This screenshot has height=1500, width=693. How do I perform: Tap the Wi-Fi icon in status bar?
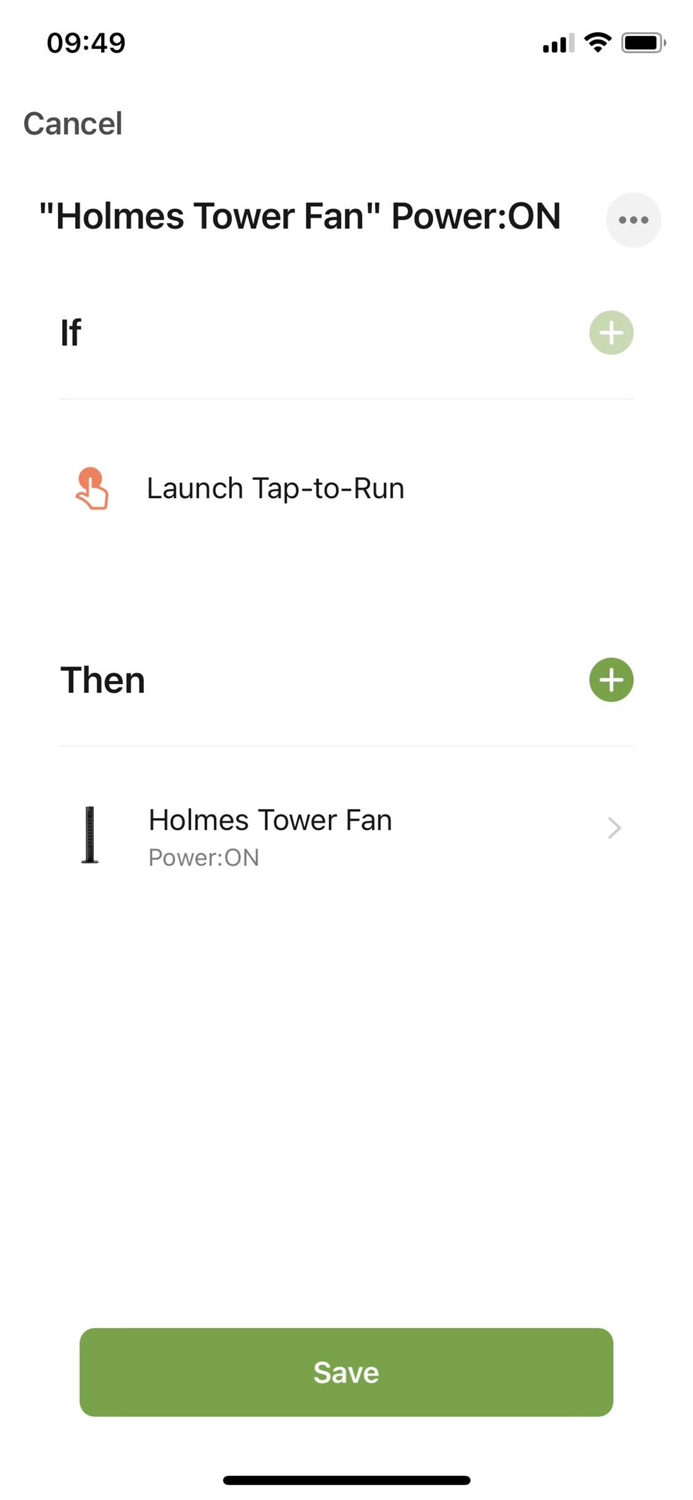598,42
